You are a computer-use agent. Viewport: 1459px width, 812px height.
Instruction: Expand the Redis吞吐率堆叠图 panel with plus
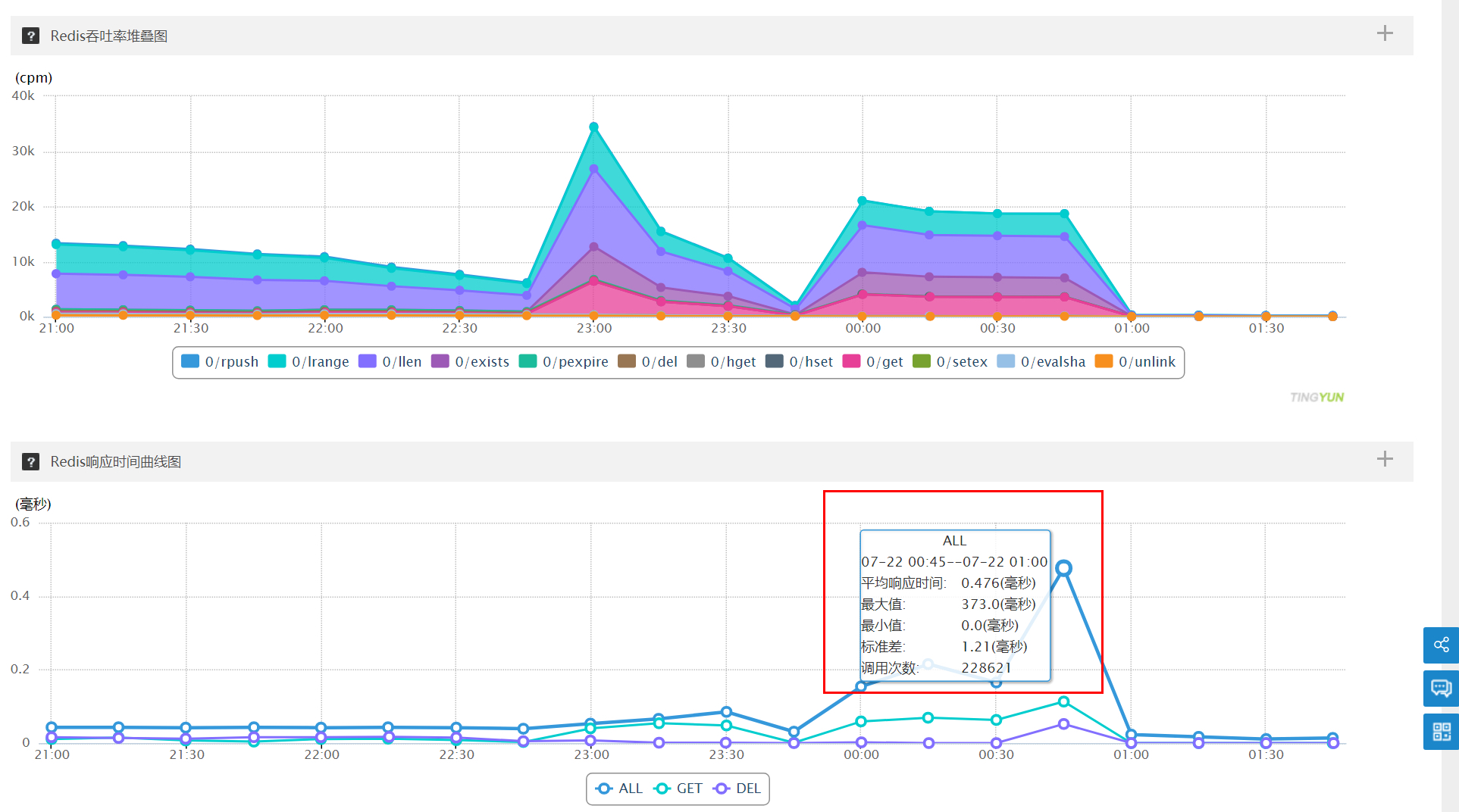[1384, 33]
